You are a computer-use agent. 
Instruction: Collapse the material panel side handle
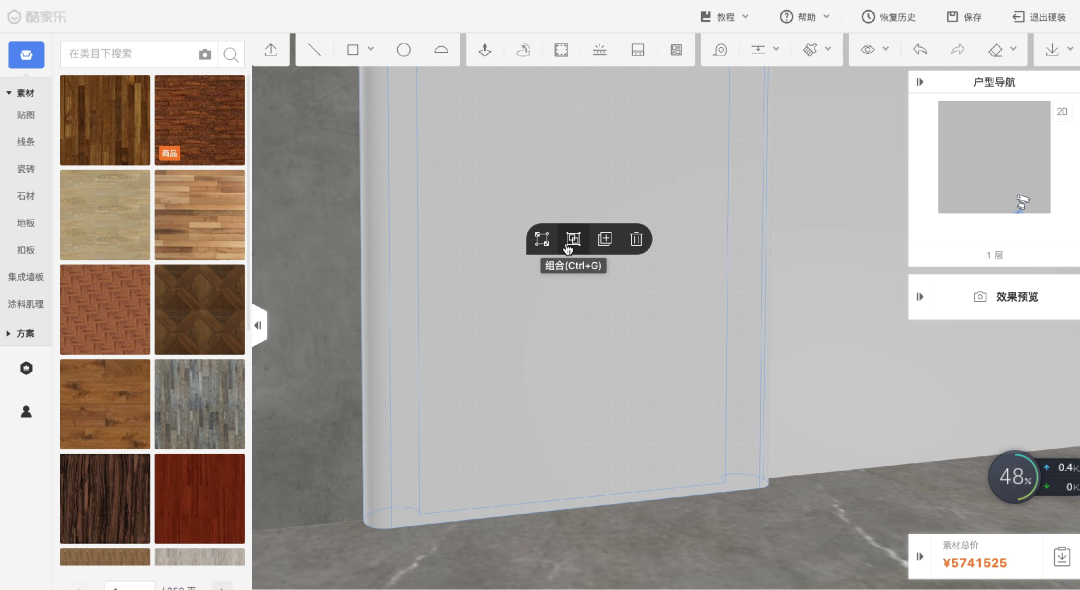[x=258, y=325]
